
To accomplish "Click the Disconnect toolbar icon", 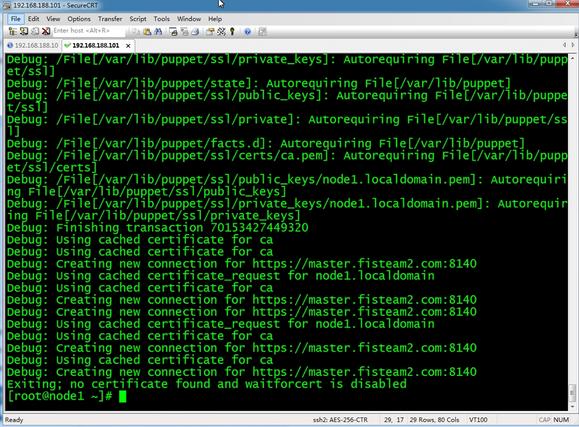I will 46,31.
